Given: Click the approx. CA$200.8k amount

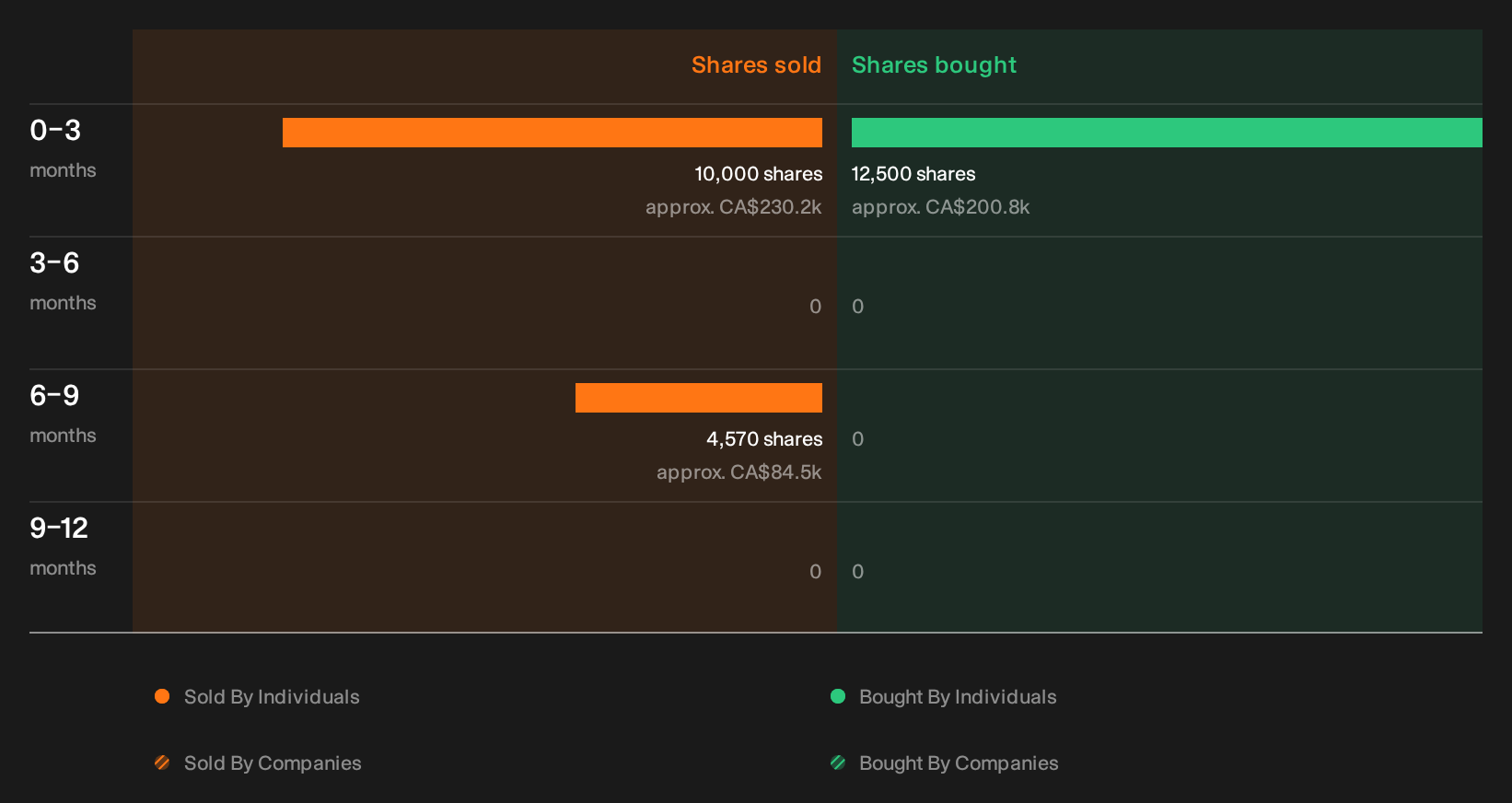Looking at the screenshot, I should click(940, 207).
